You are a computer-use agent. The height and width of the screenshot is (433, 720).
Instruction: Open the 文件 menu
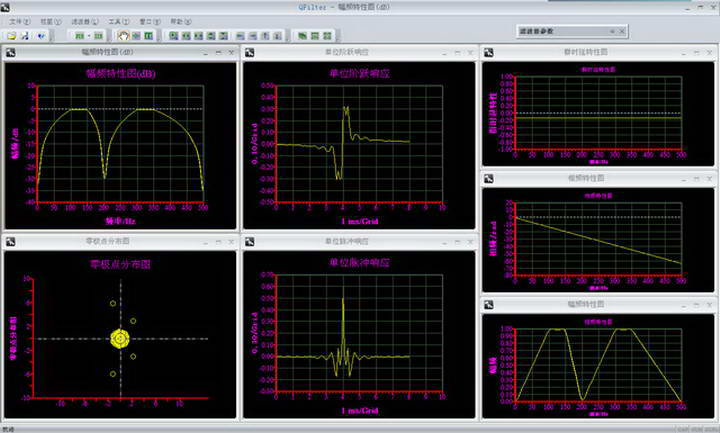tap(17, 20)
